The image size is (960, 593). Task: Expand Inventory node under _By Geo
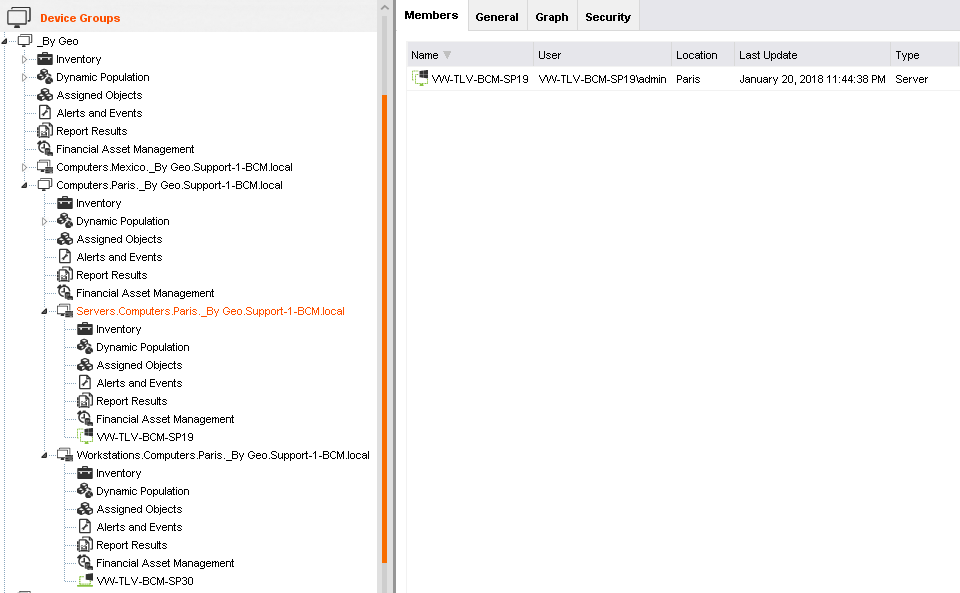[24, 59]
